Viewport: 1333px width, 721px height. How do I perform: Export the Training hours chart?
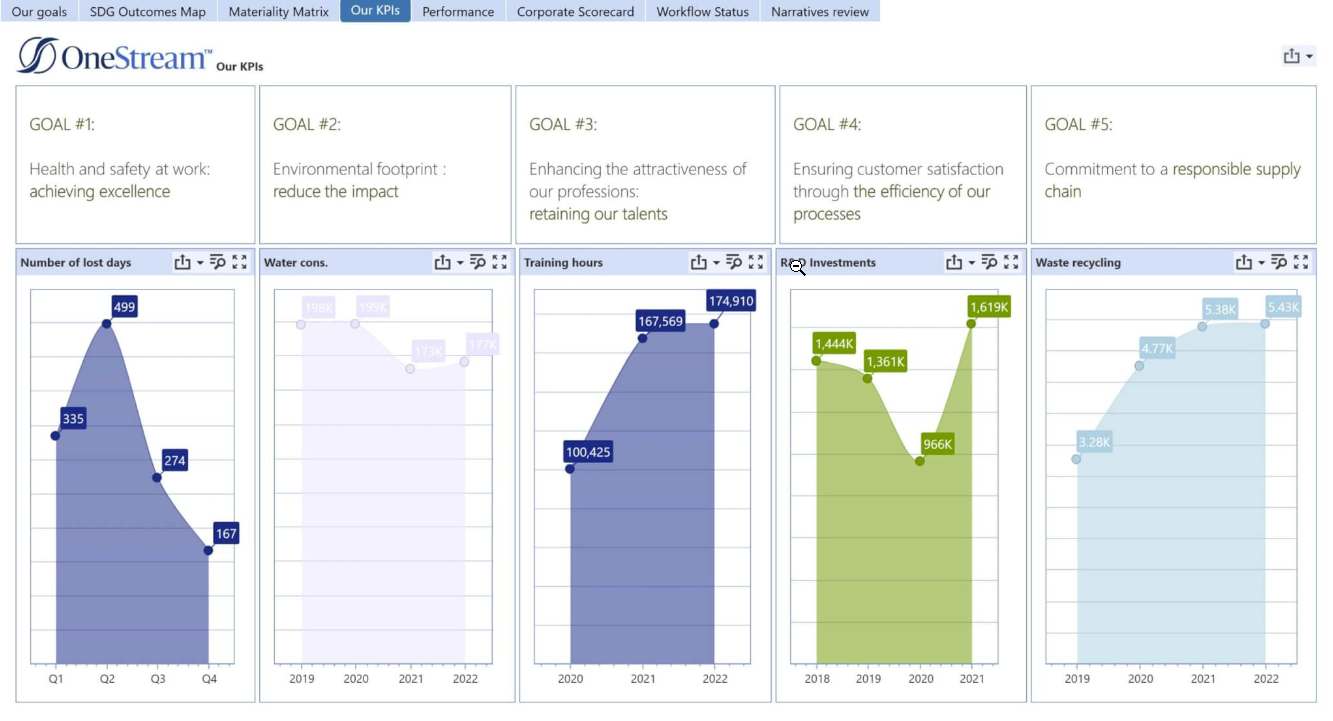tap(698, 263)
